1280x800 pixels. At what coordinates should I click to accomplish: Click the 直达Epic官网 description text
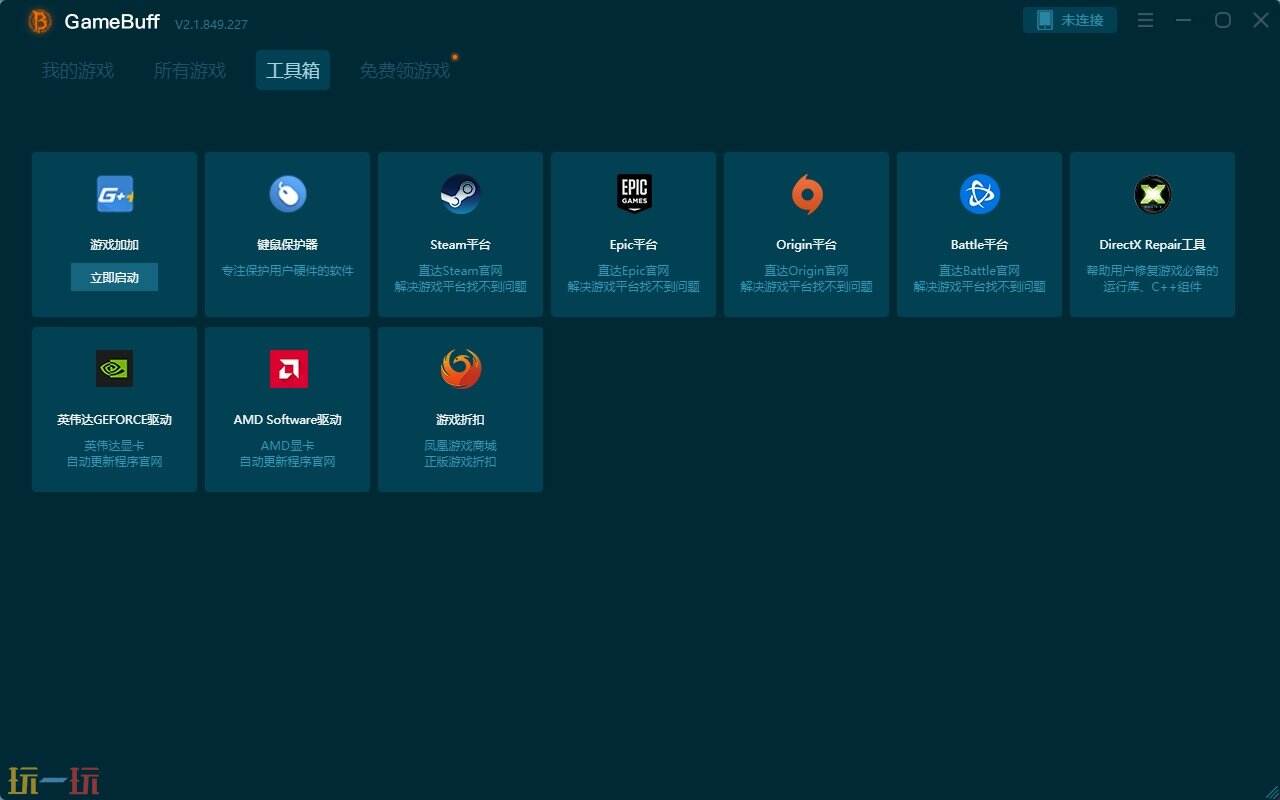[634, 271]
